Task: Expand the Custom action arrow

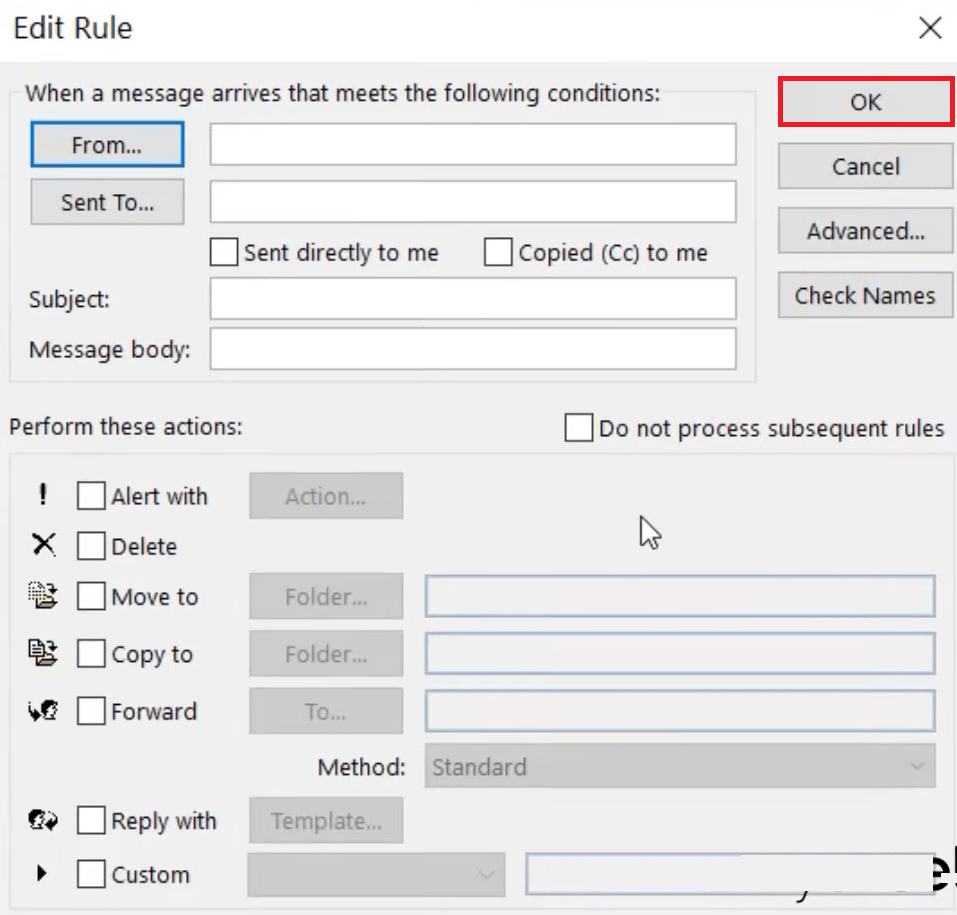Action: pos(42,873)
